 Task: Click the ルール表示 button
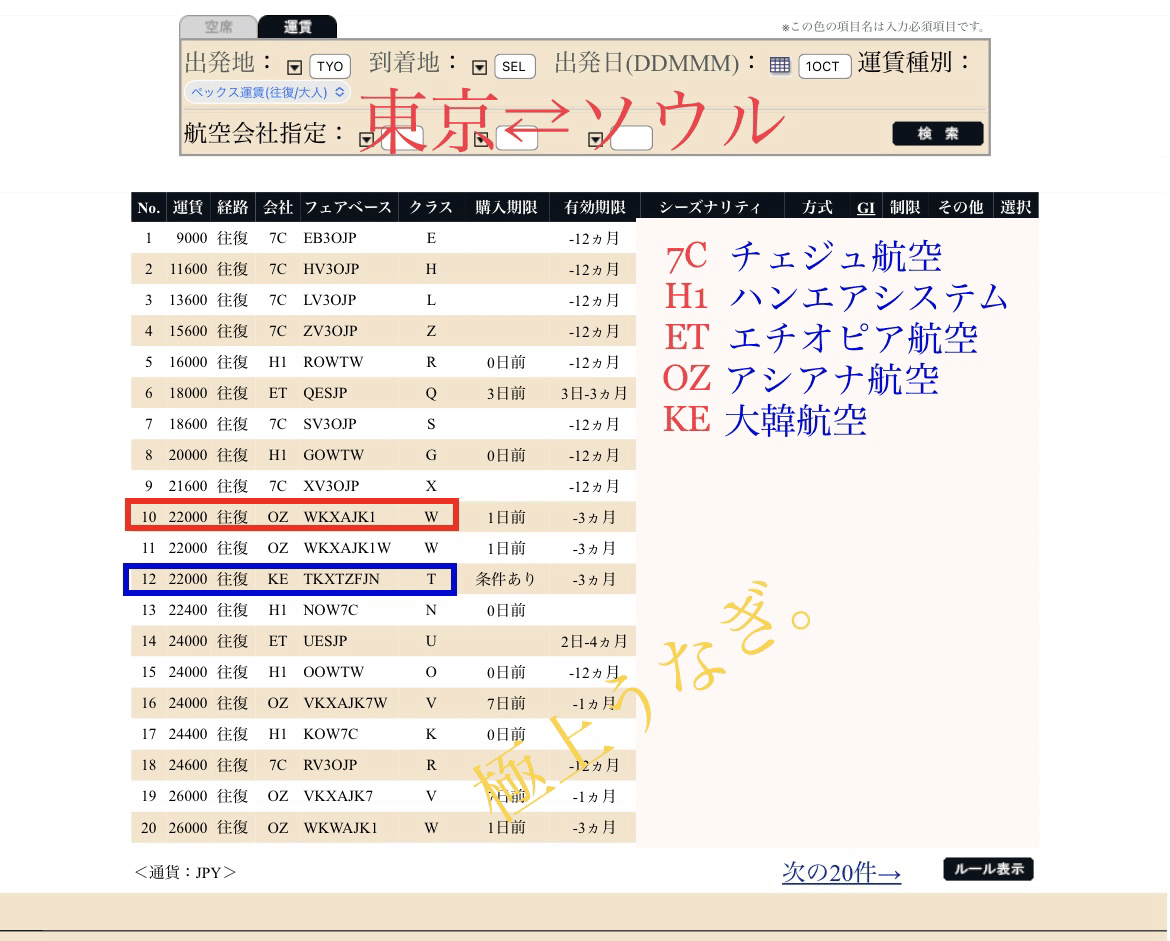pos(989,869)
